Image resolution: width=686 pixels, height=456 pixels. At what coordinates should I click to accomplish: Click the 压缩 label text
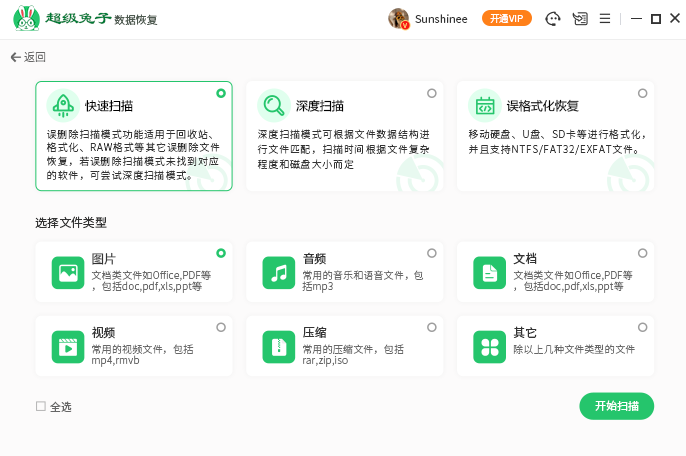314,333
